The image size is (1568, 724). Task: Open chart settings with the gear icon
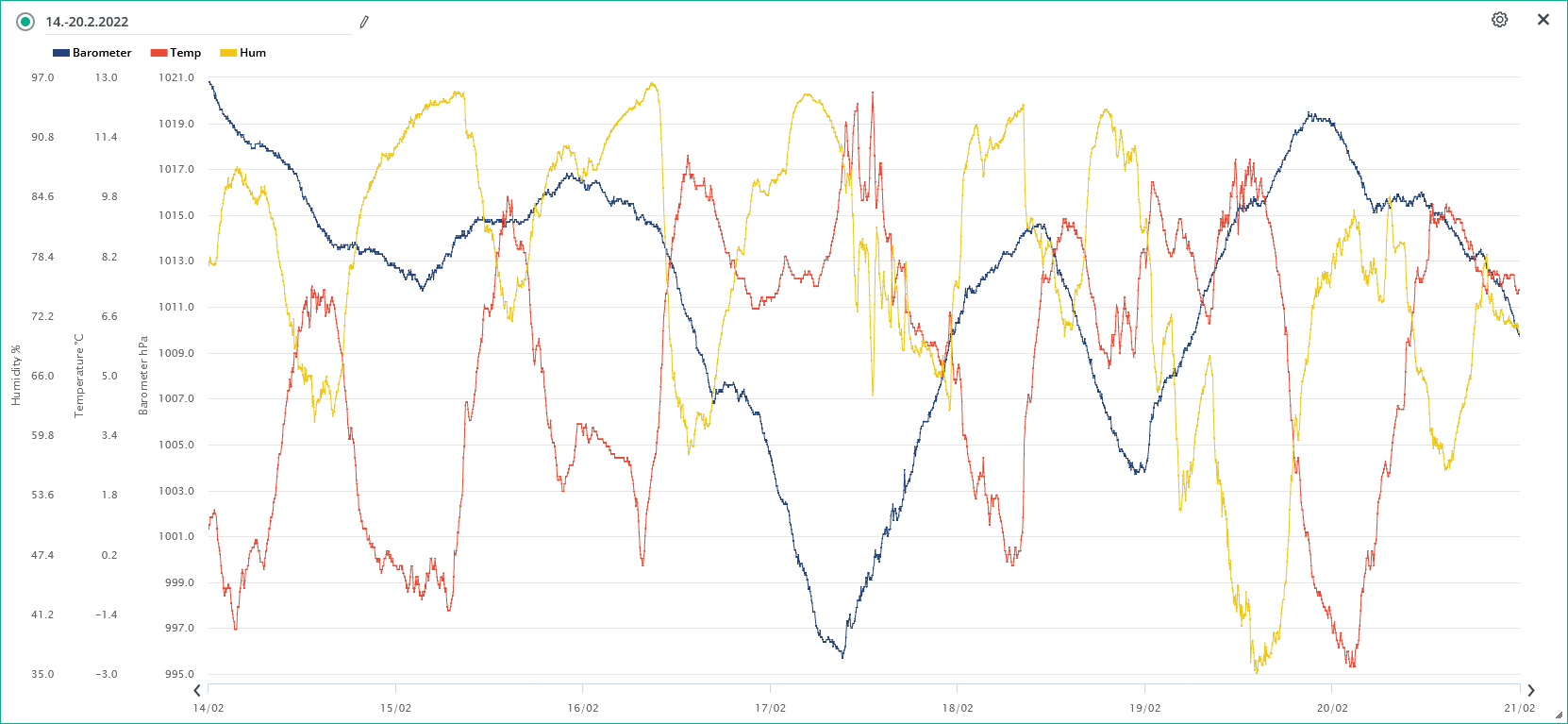tap(1499, 20)
